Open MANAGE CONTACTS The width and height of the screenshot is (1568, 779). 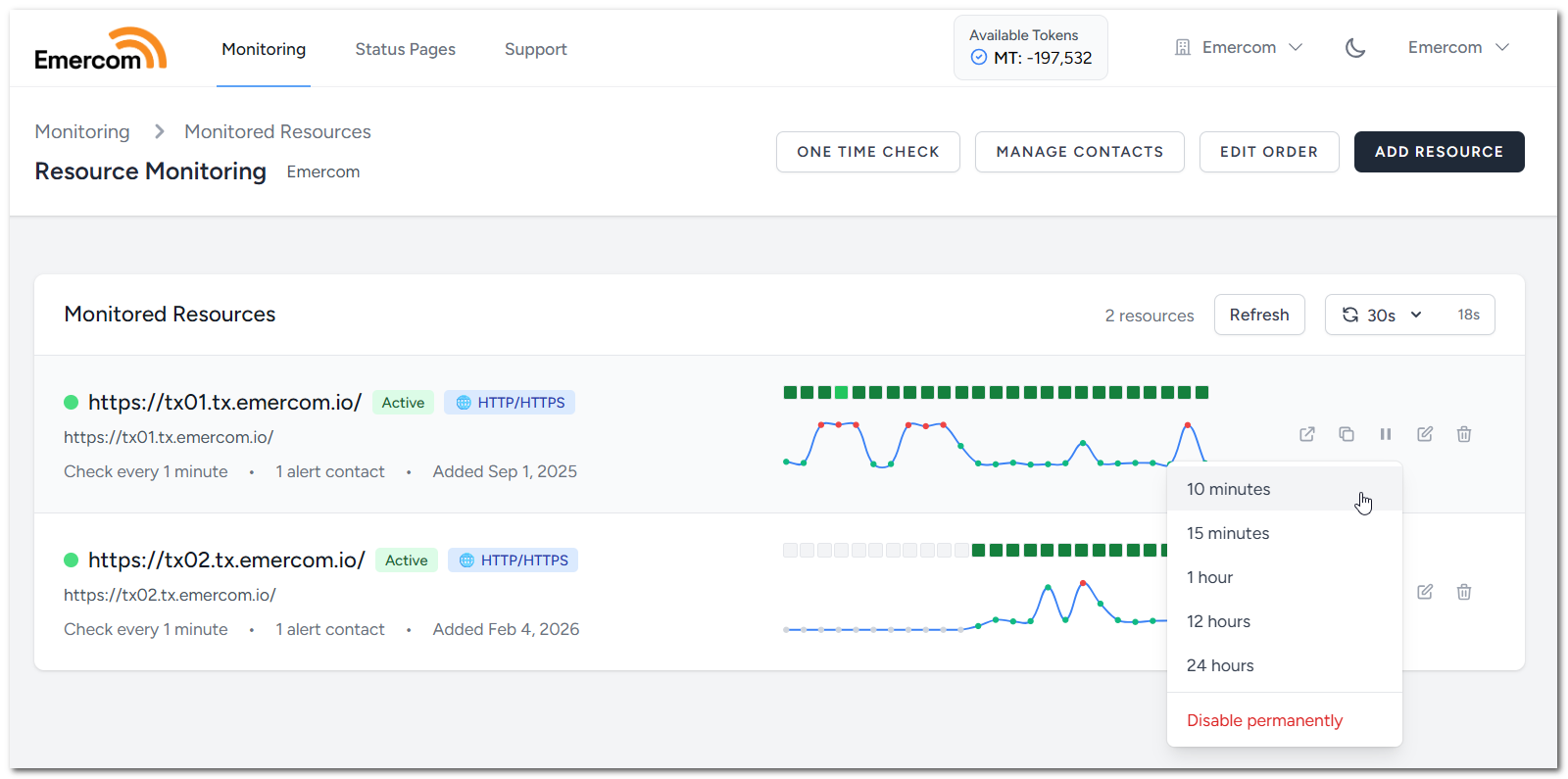(1080, 152)
